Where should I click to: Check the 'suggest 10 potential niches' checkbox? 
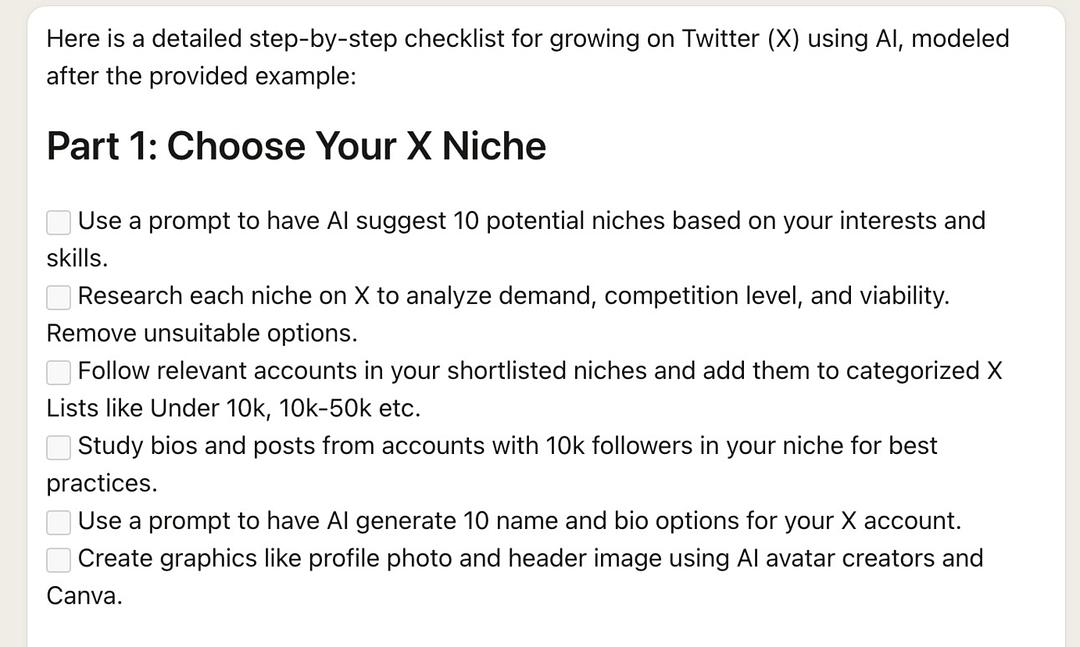[x=59, y=222]
